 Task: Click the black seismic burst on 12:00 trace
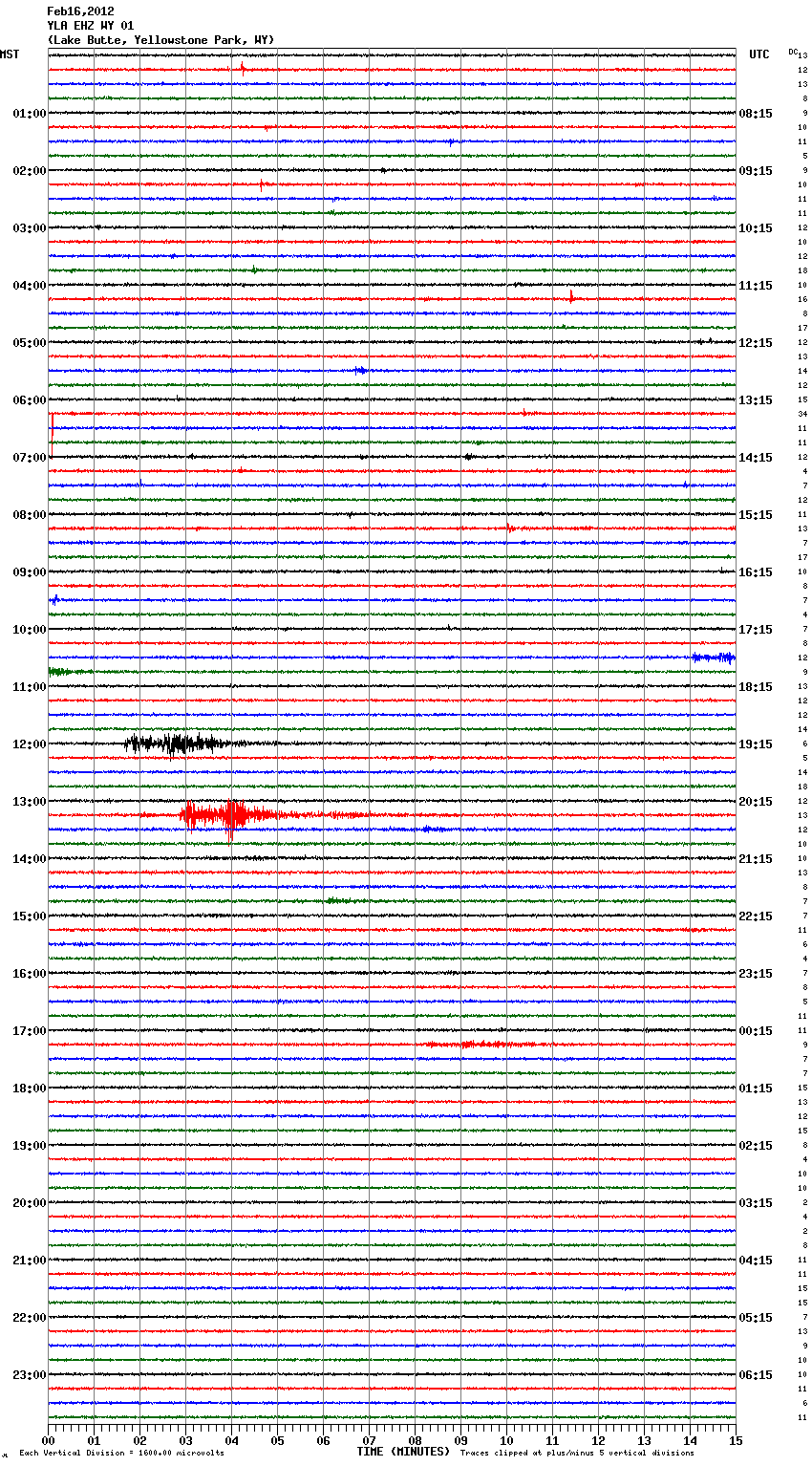click(x=177, y=744)
